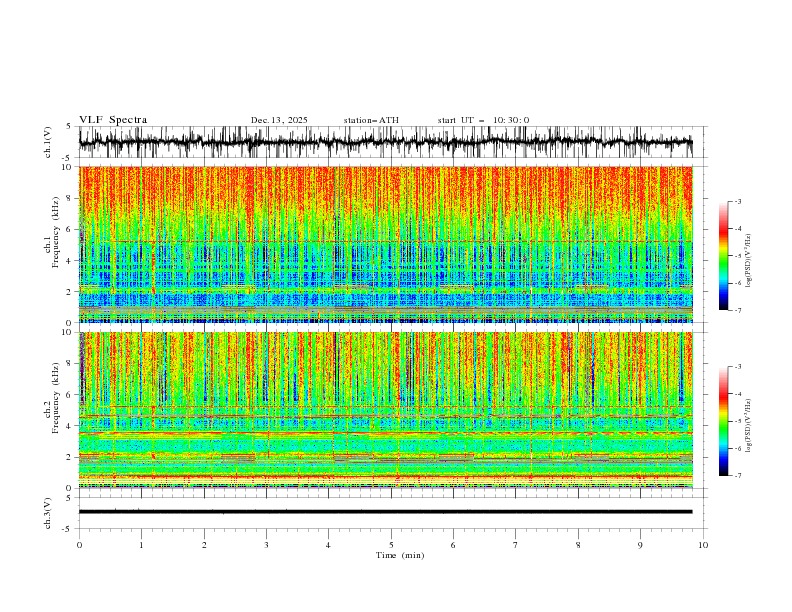Viewport: 792px width, 612px height.
Task: Click the ch.1 frequency axis "2" tick label
Action: tap(69, 292)
